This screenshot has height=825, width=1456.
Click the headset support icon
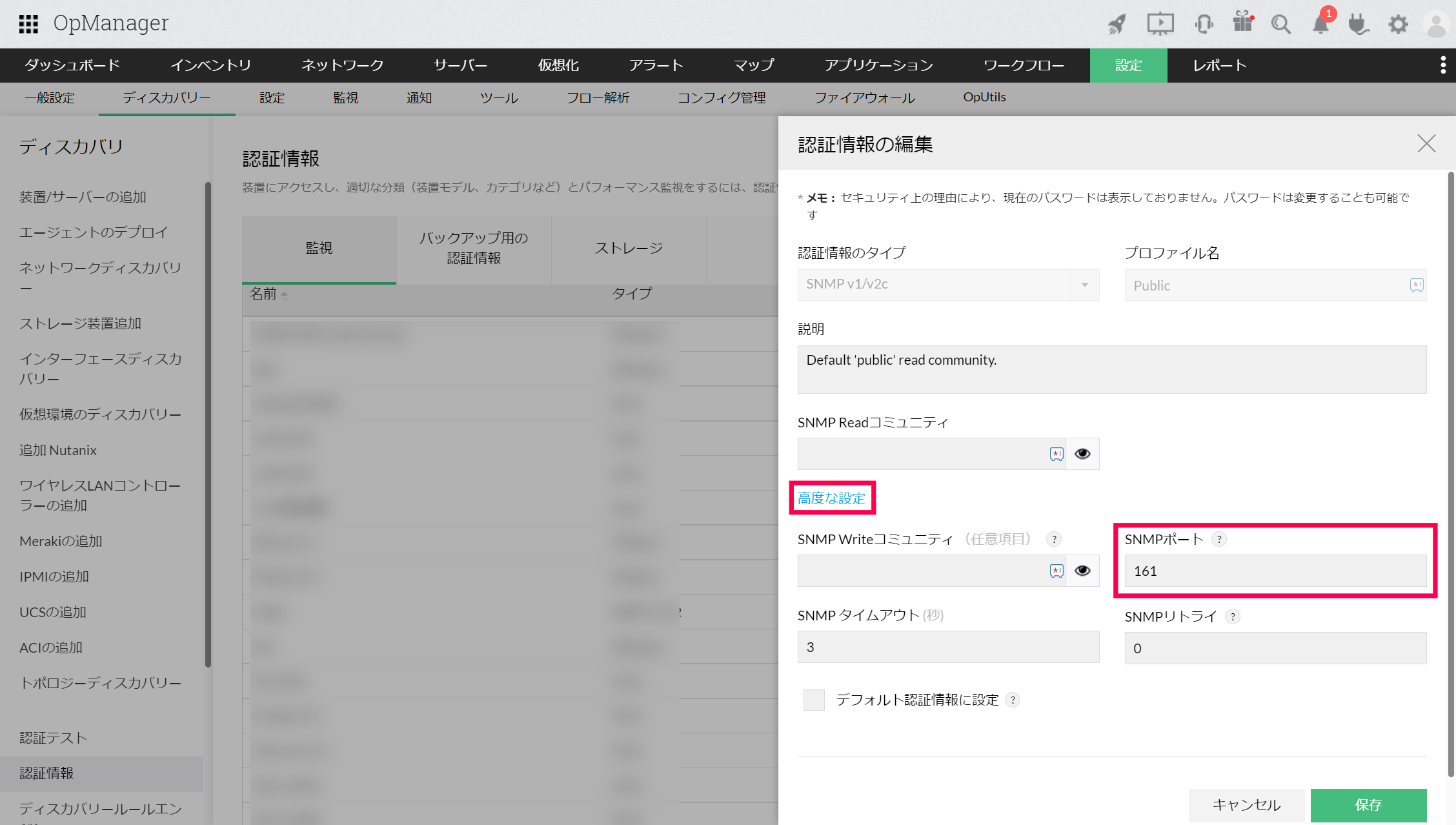(1203, 24)
